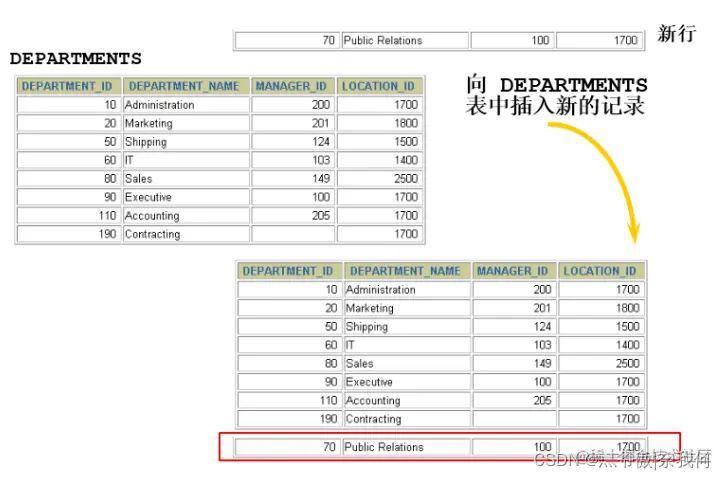Click MANAGER_ID header in the table after insert
Viewport: 727px width, 480px height.
point(512,271)
